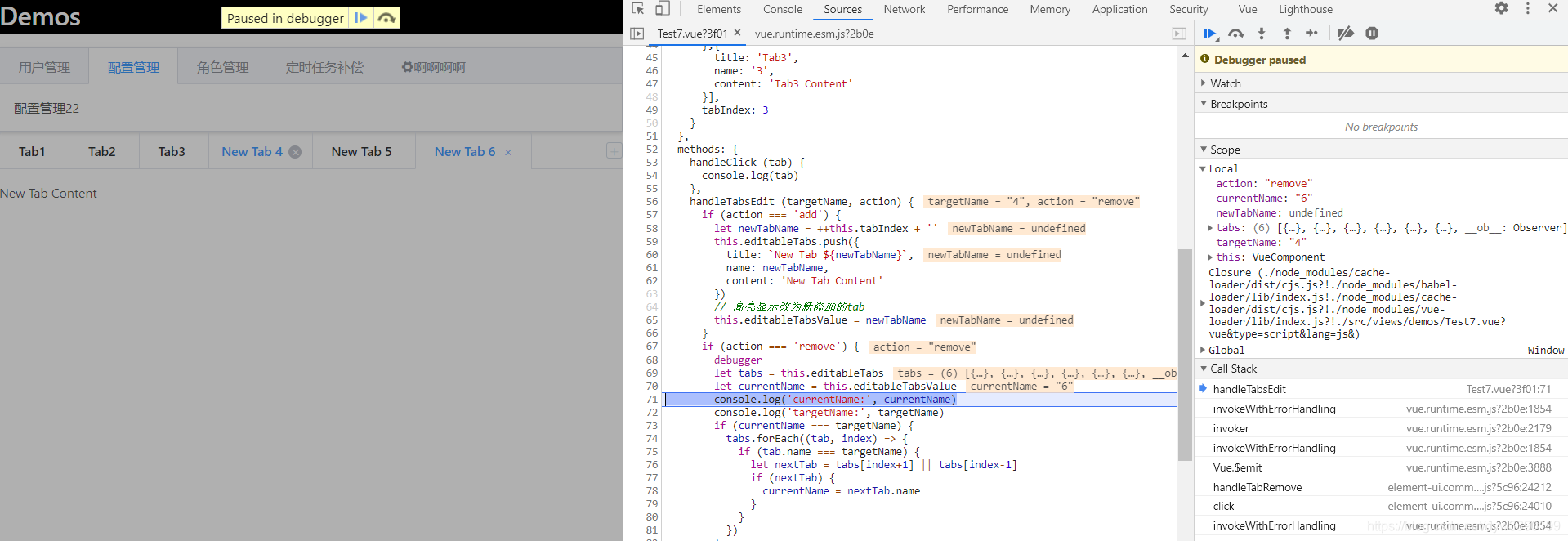Viewport: 1568px width, 541px height.
Task: Select Vue.$emit call stack frame
Action: click(1381, 467)
